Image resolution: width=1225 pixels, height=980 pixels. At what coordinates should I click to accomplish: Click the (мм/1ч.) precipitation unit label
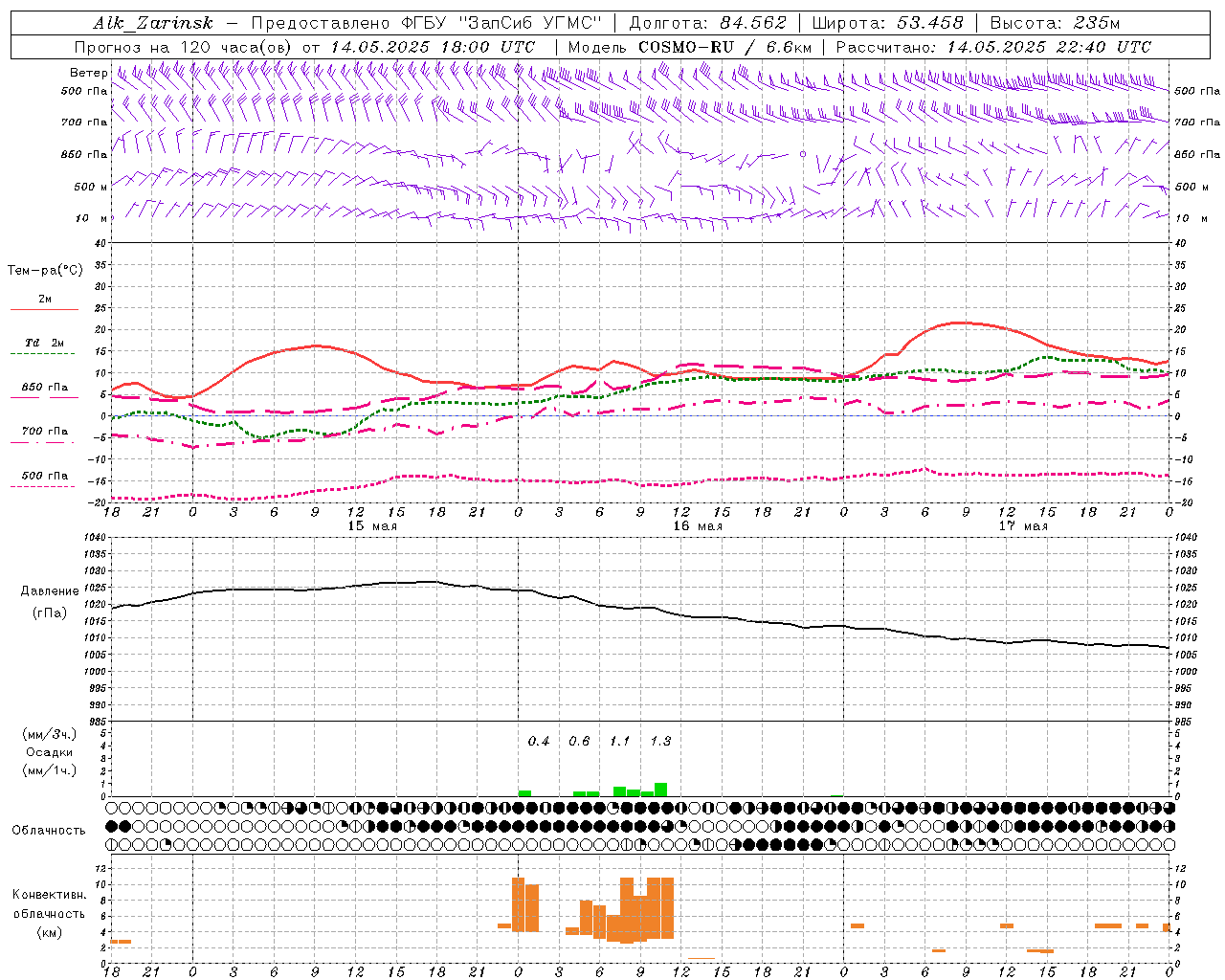(x=50, y=770)
